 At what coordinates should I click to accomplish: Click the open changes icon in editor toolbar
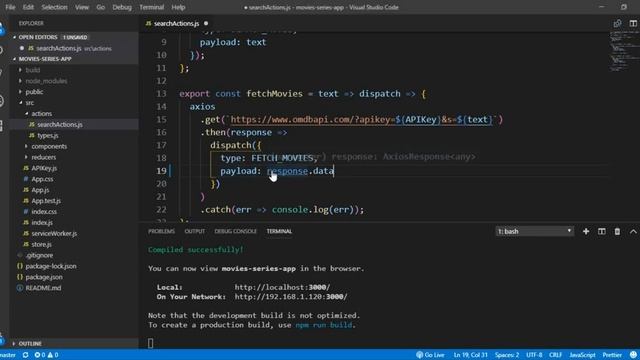coord(617,23)
